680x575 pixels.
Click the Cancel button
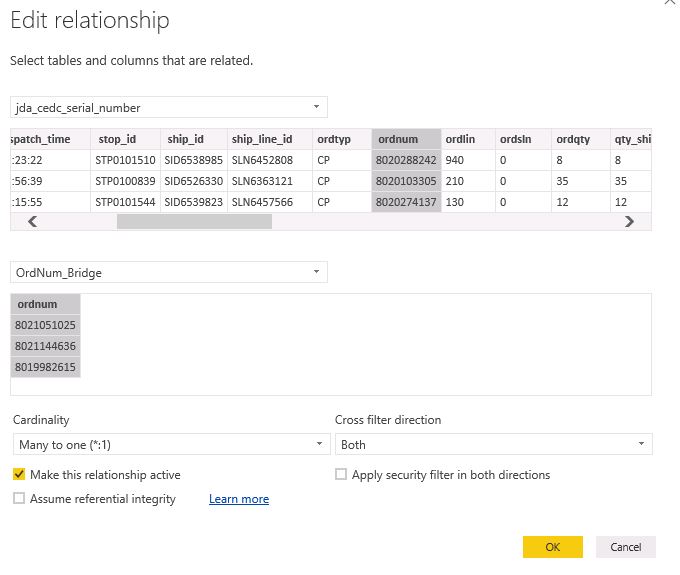coord(625,547)
